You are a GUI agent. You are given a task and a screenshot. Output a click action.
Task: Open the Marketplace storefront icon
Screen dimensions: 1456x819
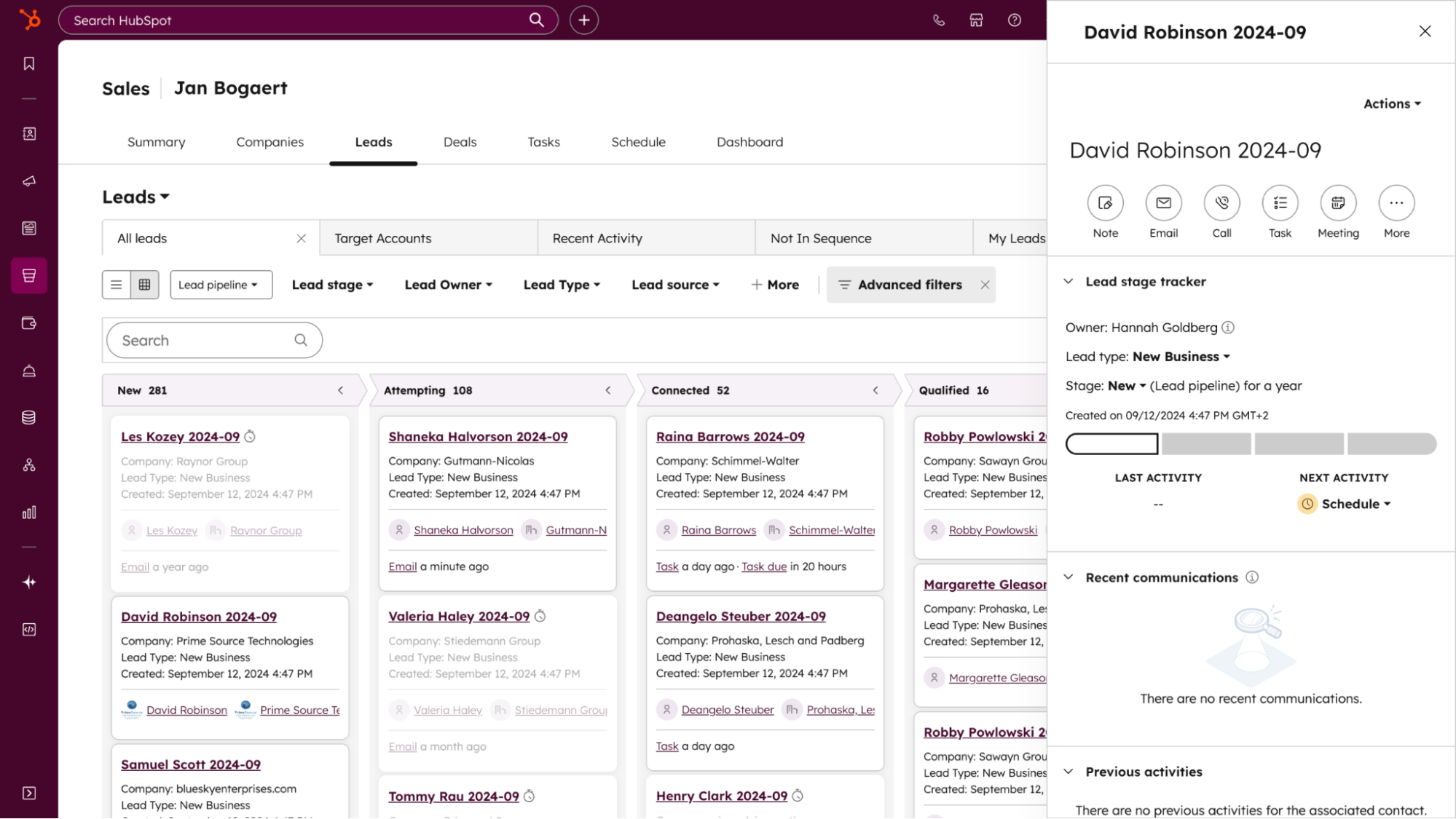click(977, 20)
